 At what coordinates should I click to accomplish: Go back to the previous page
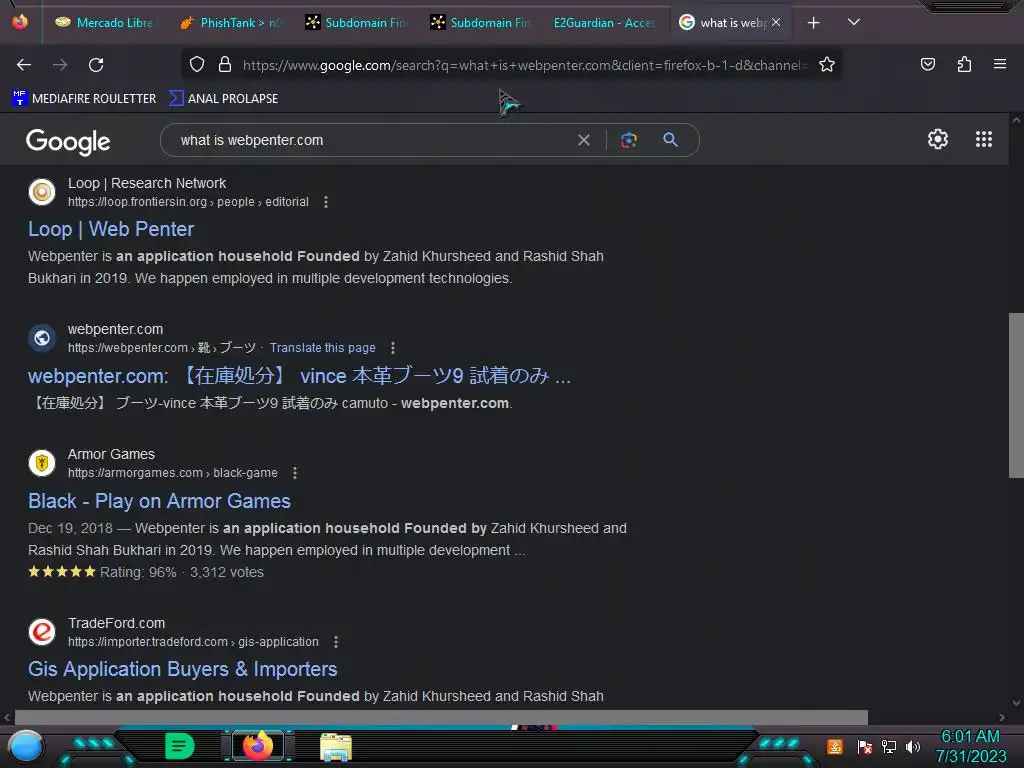(24, 65)
